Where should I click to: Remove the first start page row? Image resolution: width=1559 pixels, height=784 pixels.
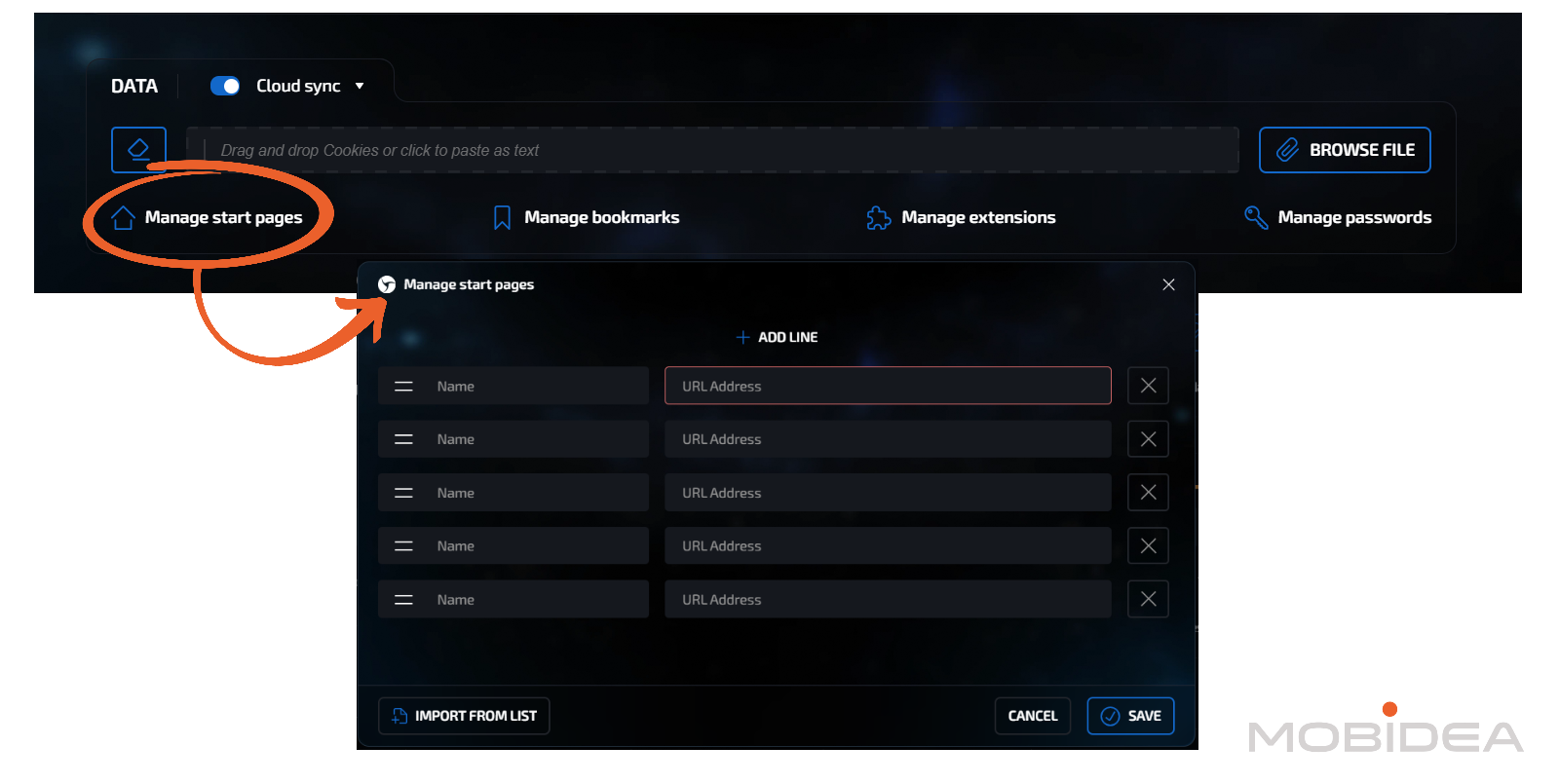point(1148,386)
